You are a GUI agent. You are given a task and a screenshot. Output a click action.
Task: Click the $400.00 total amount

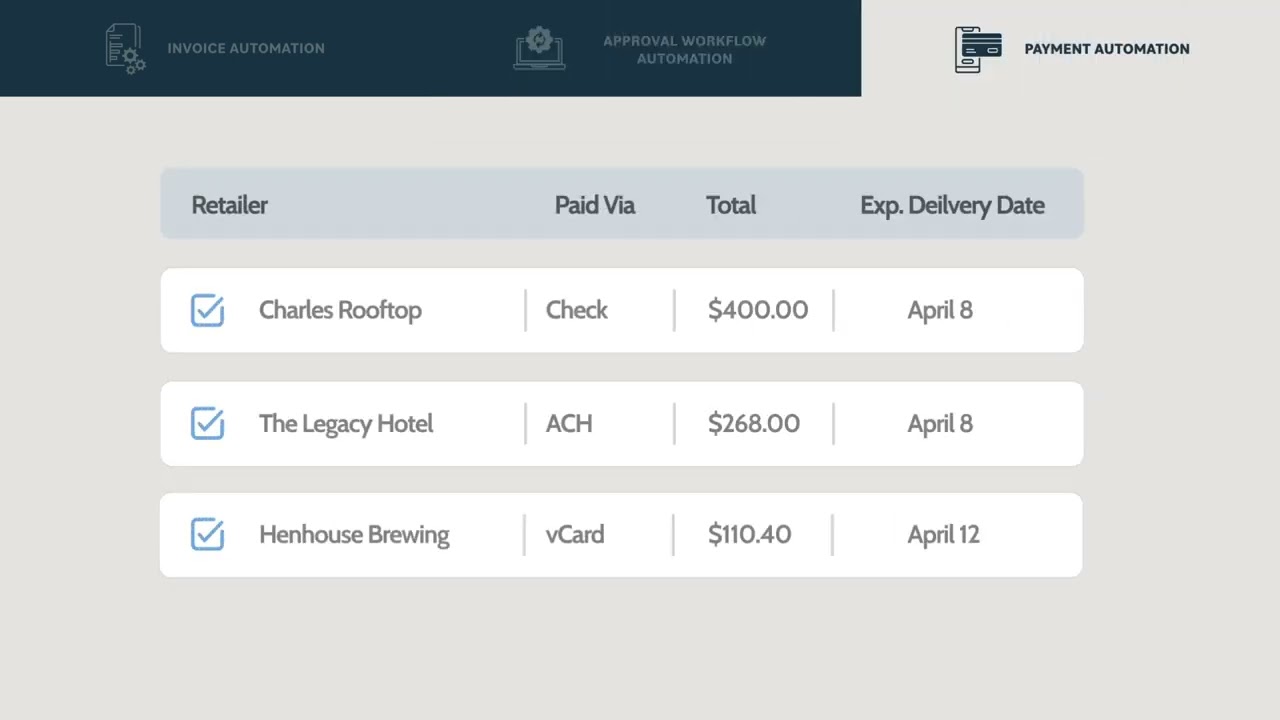[x=757, y=310]
